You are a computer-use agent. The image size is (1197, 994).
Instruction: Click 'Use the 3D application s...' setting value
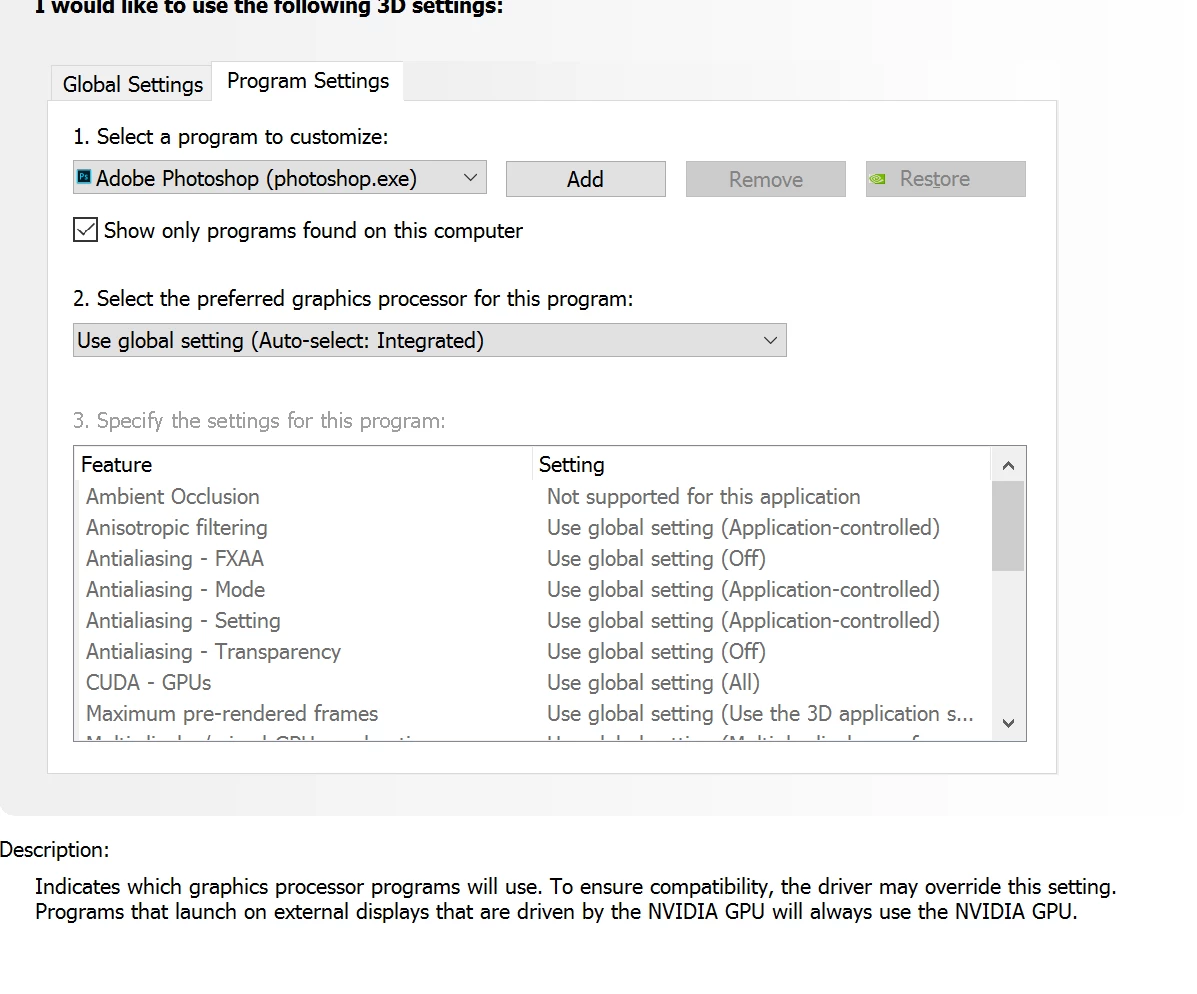click(x=760, y=714)
